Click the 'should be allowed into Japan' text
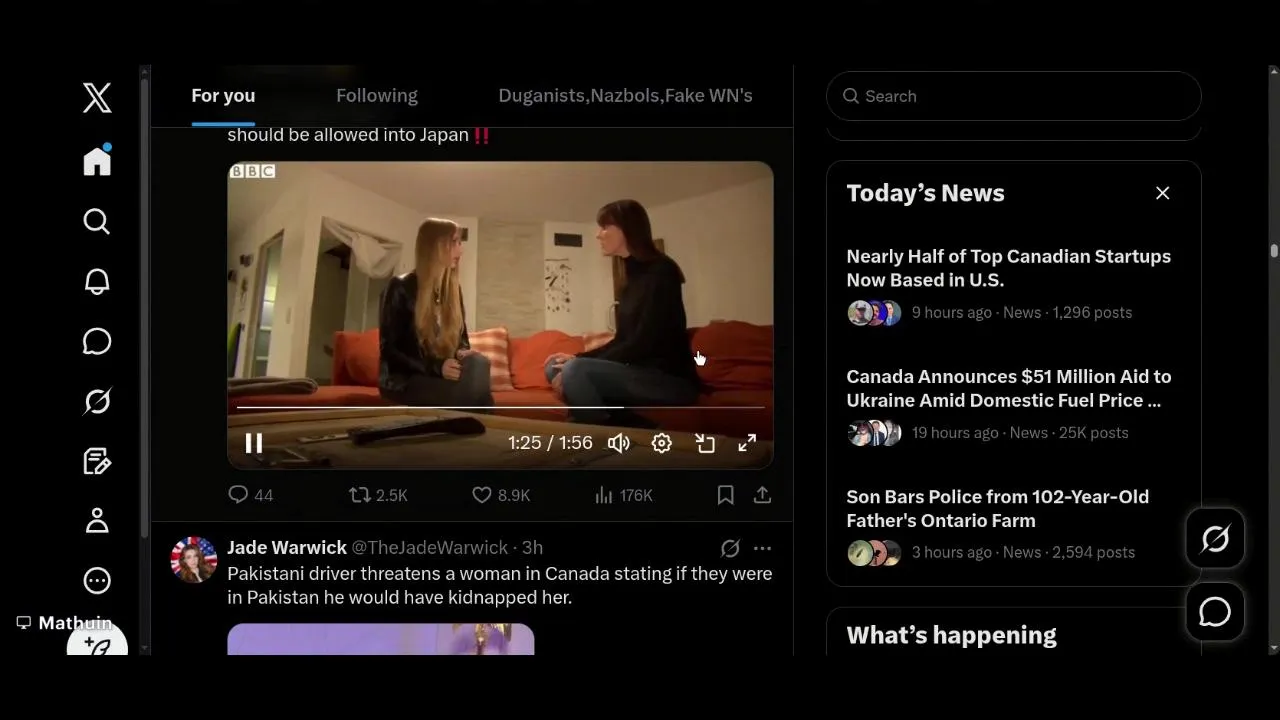1280x720 pixels. 348,135
